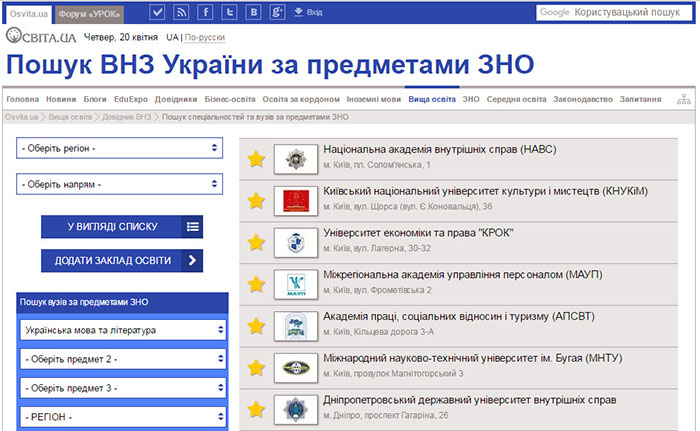Open Головна menu item
The width and height of the screenshot is (700, 431).
pos(23,99)
